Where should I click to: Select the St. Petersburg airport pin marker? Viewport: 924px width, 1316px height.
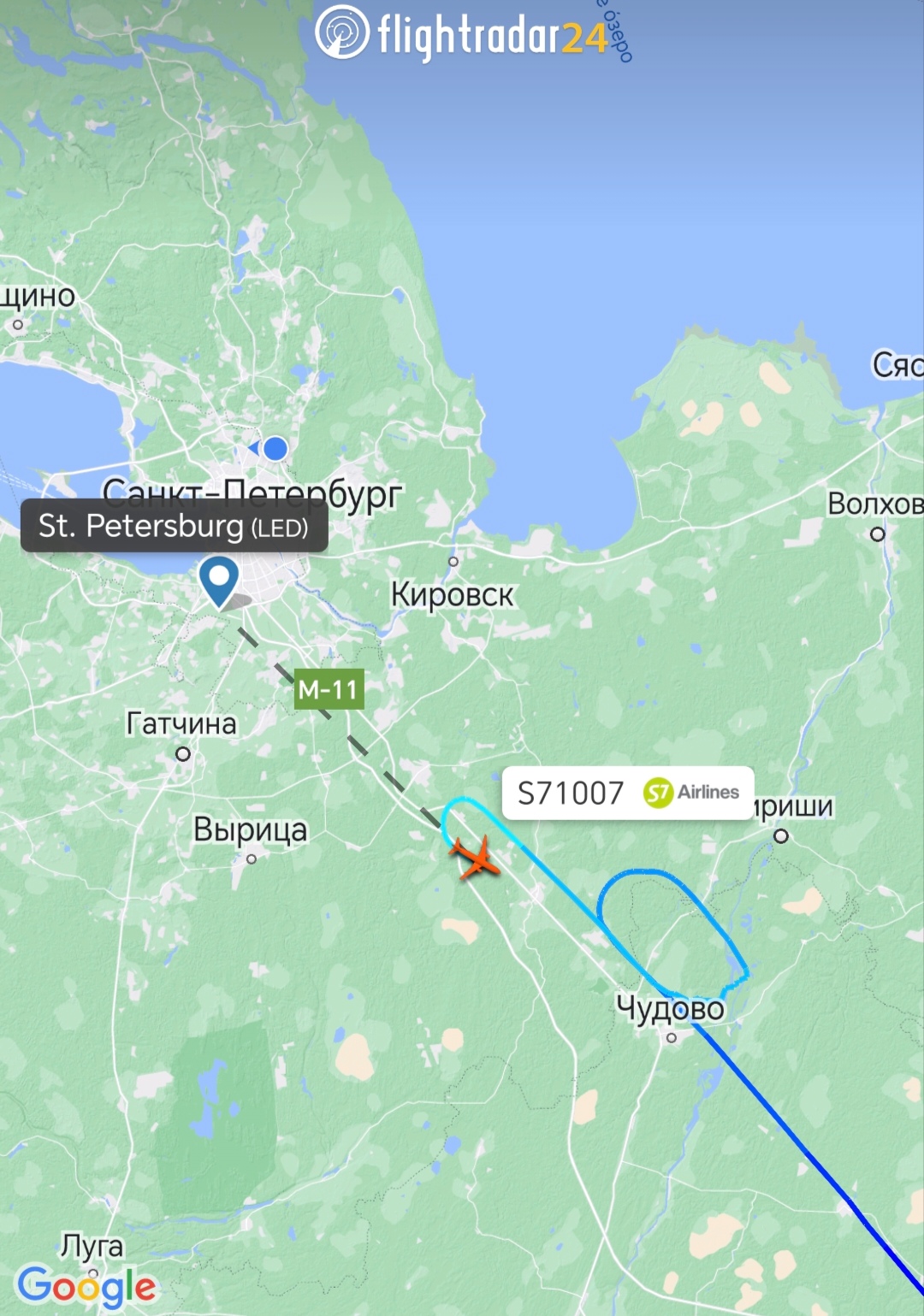click(x=219, y=582)
